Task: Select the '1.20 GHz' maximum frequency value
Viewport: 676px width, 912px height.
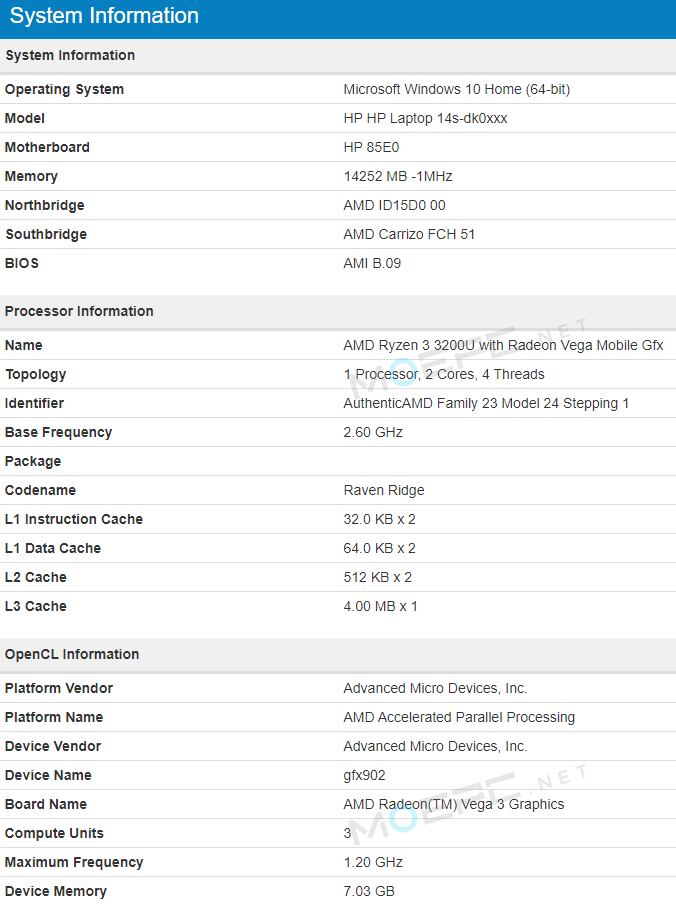Action: [x=373, y=863]
